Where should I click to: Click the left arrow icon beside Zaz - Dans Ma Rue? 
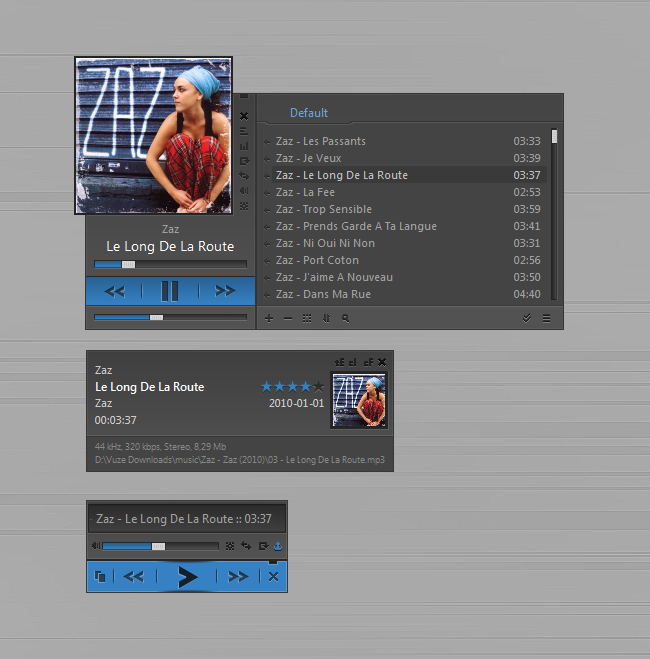pos(267,295)
